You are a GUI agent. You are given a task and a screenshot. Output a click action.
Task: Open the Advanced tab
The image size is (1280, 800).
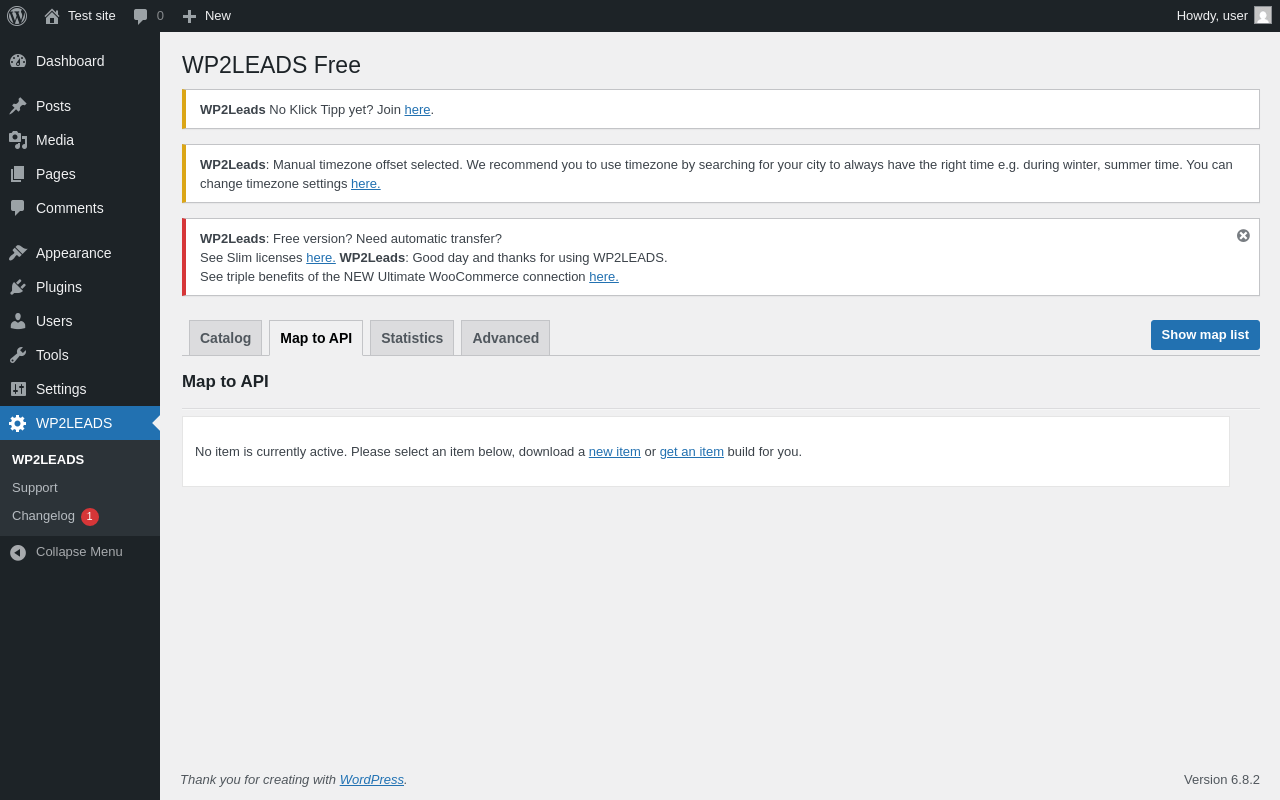coord(505,338)
